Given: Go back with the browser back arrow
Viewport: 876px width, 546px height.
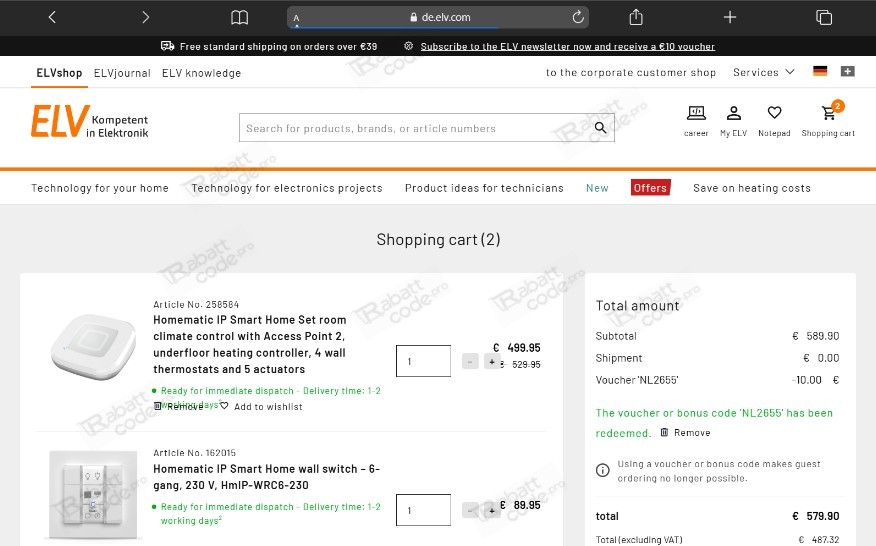Looking at the screenshot, I should click(52, 17).
